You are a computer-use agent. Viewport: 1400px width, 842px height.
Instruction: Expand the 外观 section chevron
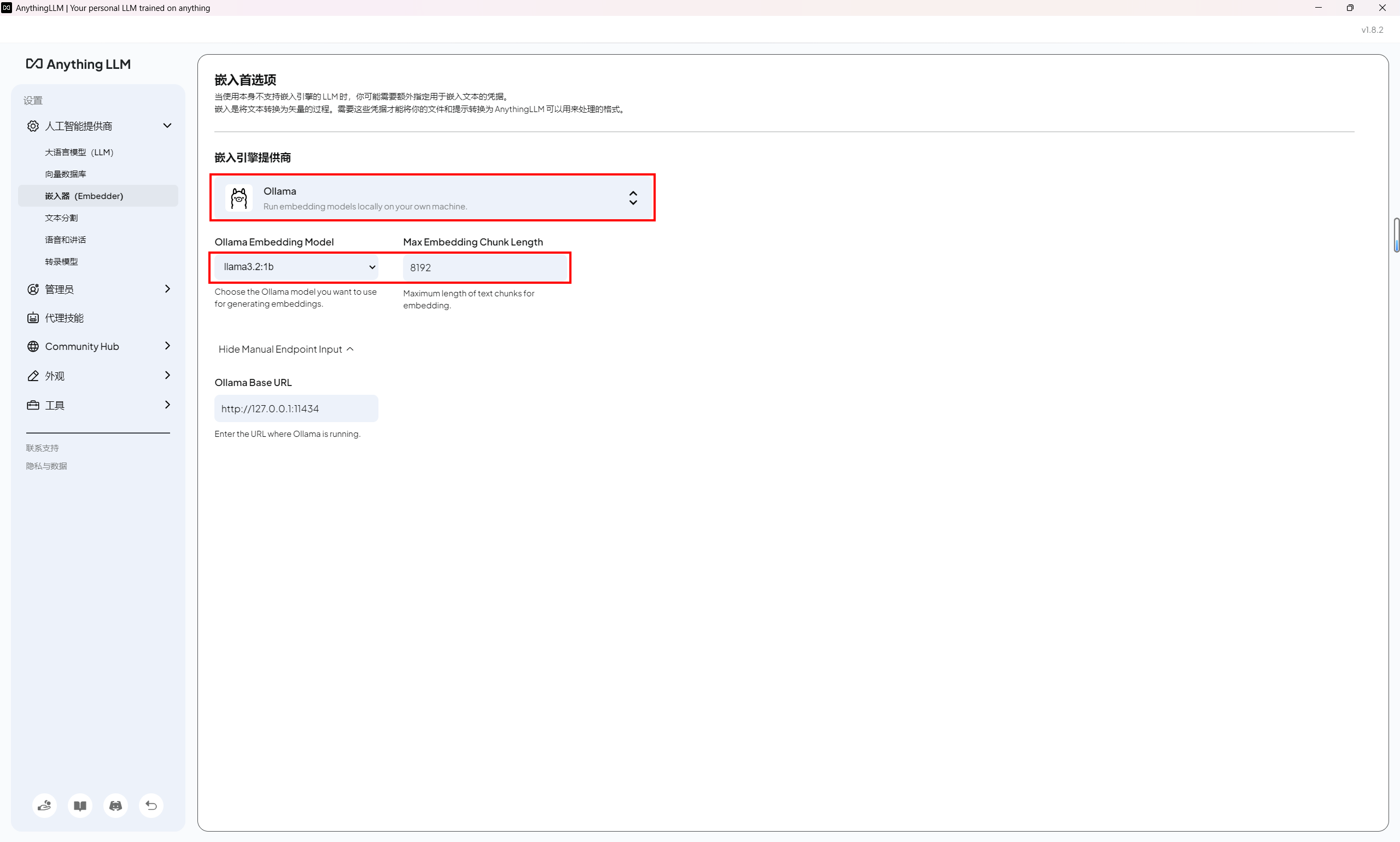167,375
